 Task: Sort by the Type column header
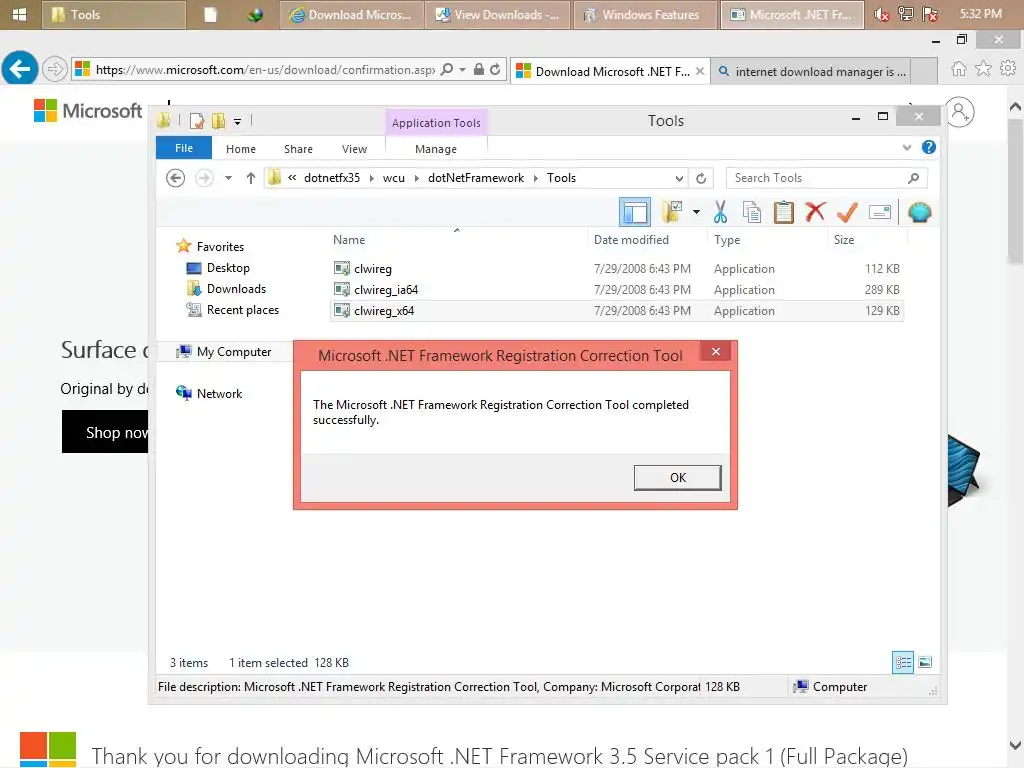(727, 240)
